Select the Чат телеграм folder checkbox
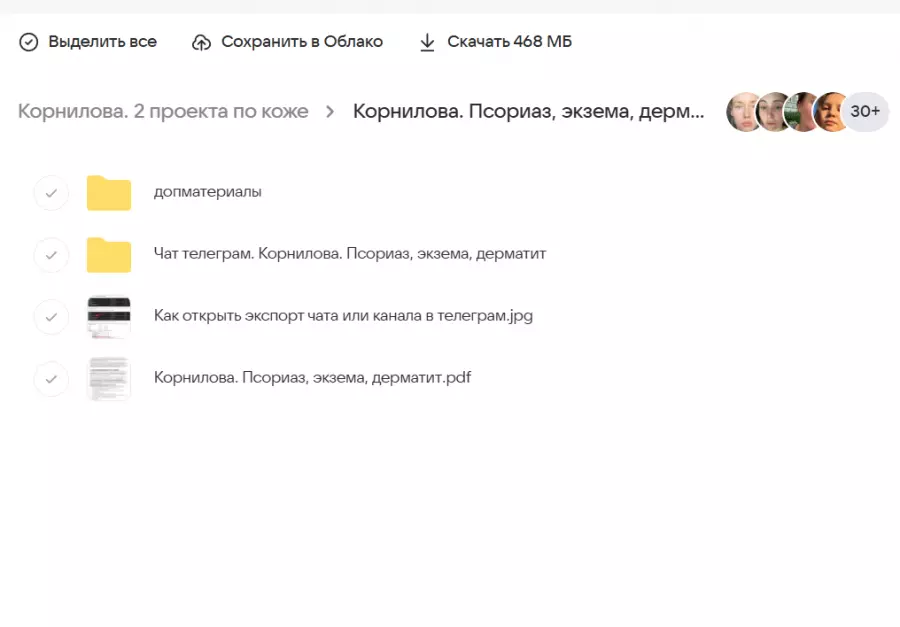 click(51, 255)
